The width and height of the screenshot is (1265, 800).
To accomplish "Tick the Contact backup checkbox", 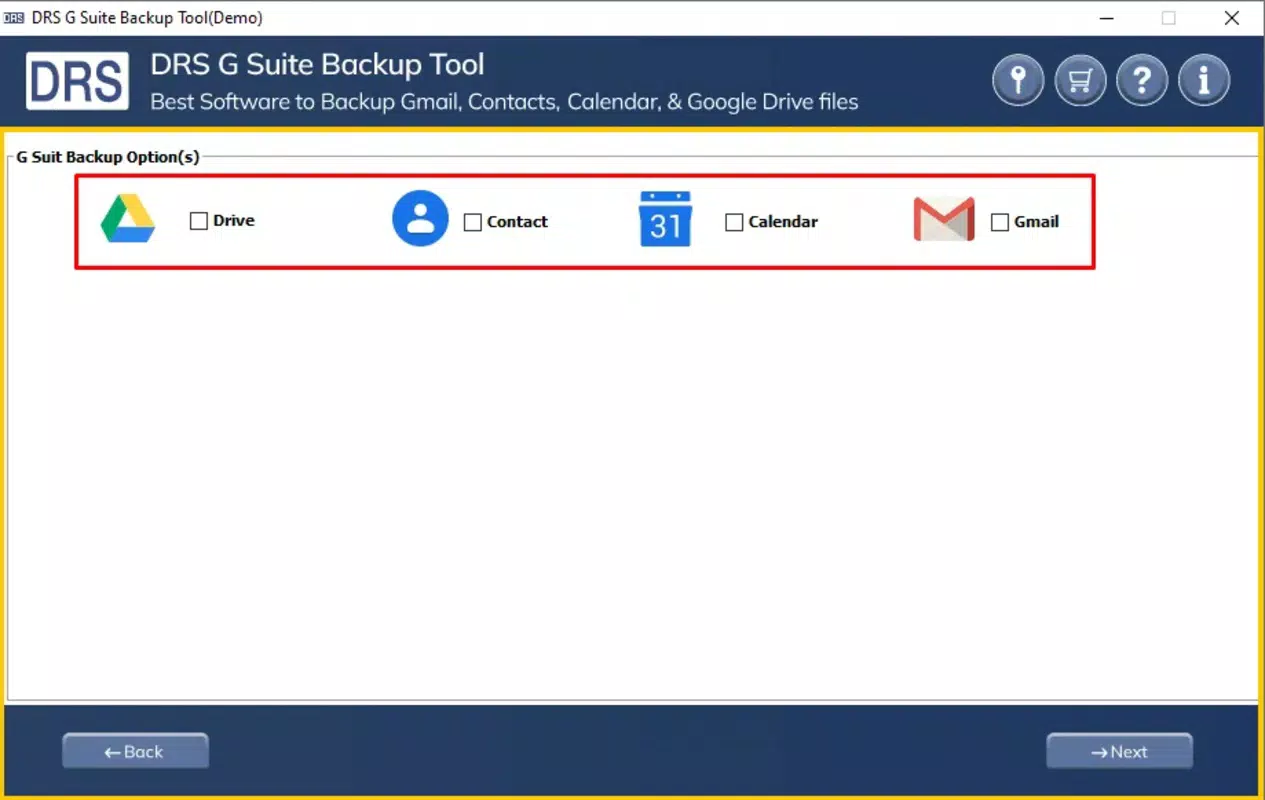I will (x=473, y=222).
